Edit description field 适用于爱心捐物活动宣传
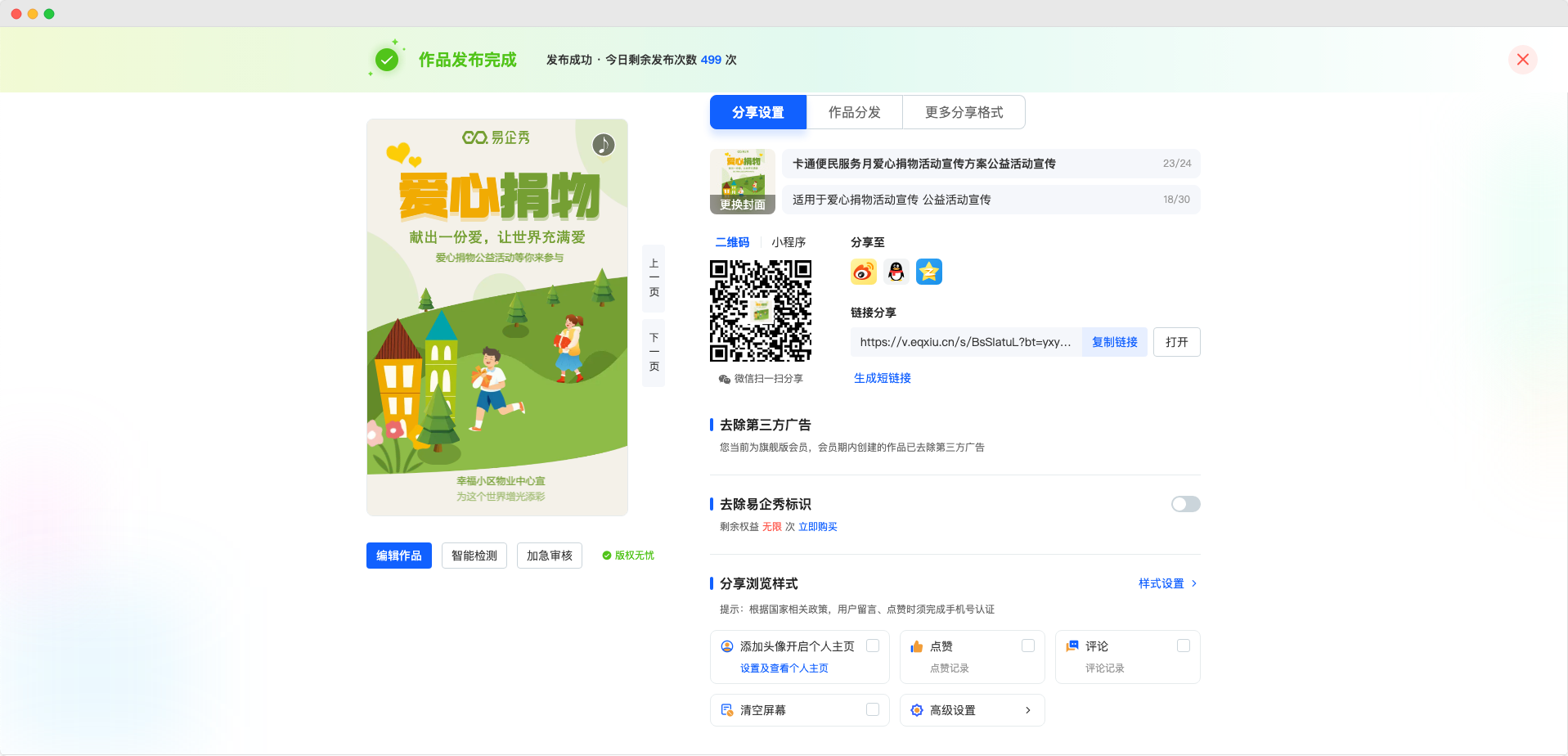Image resolution: width=1568 pixels, height=756 pixels. pos(991,200)
